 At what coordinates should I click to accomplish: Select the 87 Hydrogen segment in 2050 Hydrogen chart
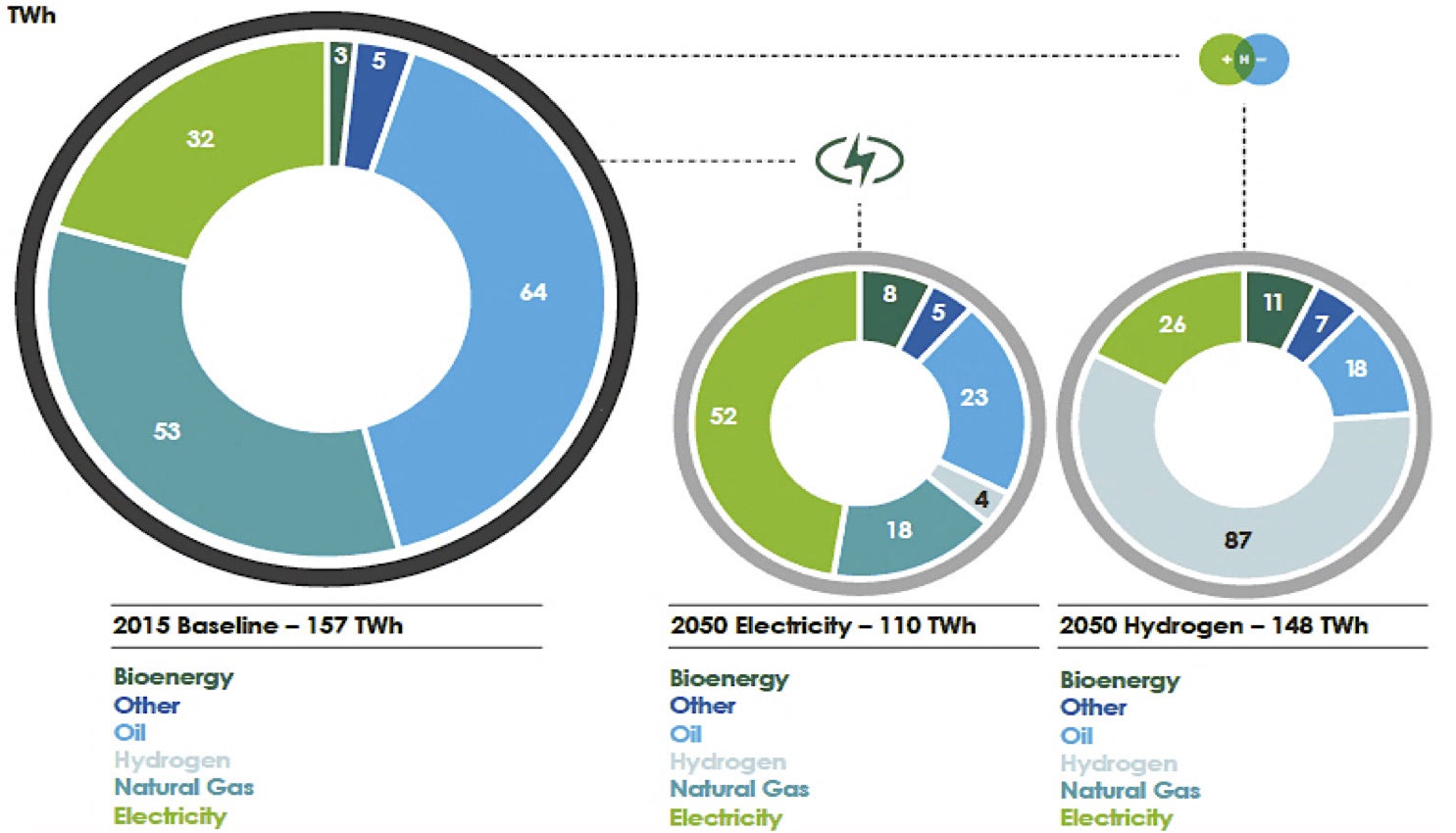click(1238, 537)
